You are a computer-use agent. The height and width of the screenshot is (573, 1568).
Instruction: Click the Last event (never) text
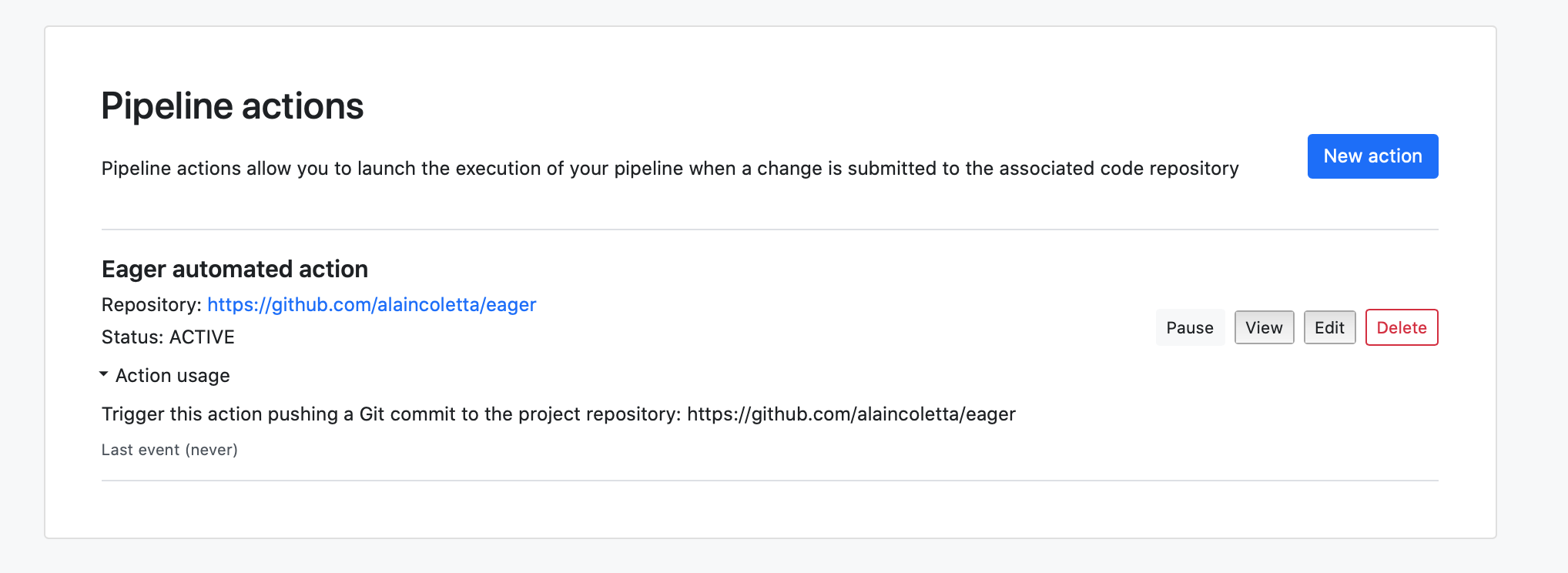[x=169, y=450]
